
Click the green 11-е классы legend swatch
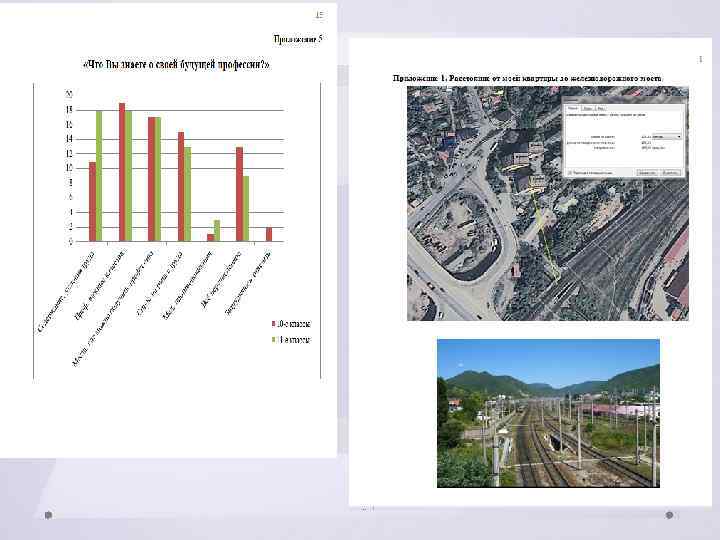274,340
